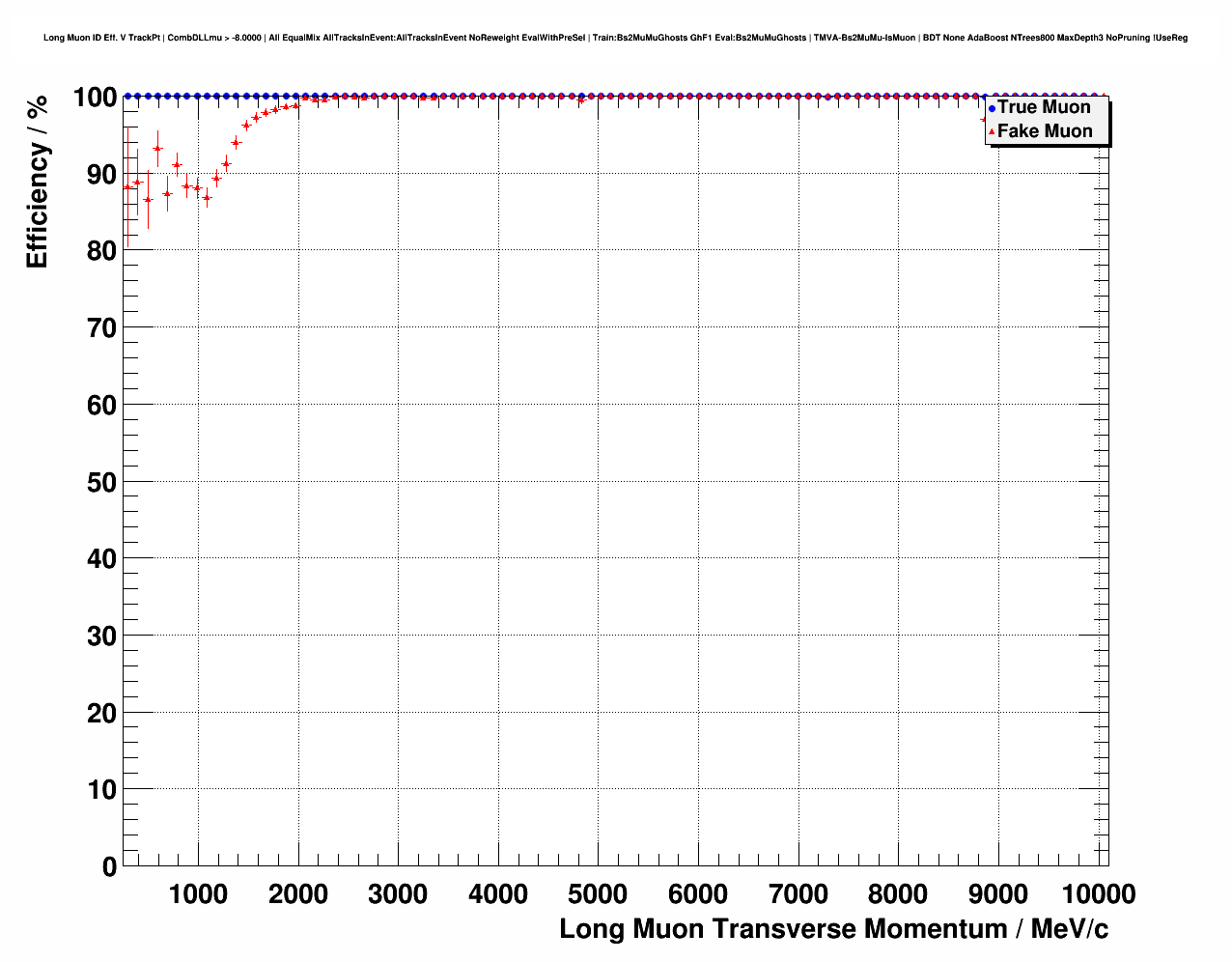Click the 50 y-axis tick label
The image size is (1232, 962).
tap(101, 482)
